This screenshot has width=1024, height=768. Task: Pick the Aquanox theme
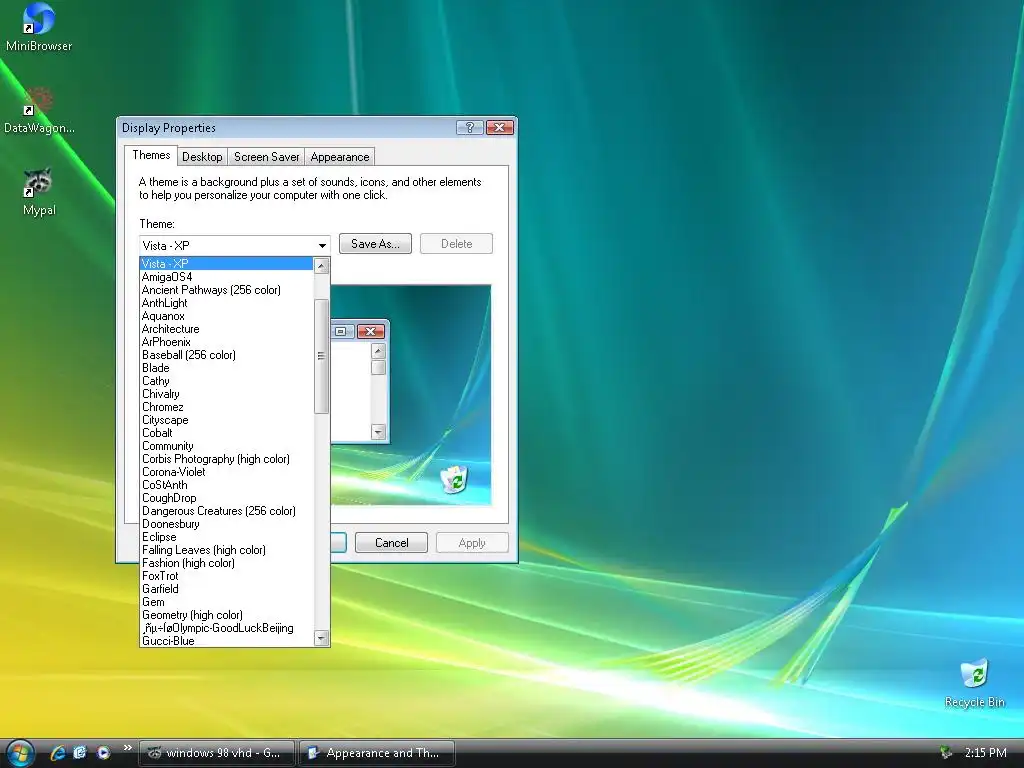227,316
